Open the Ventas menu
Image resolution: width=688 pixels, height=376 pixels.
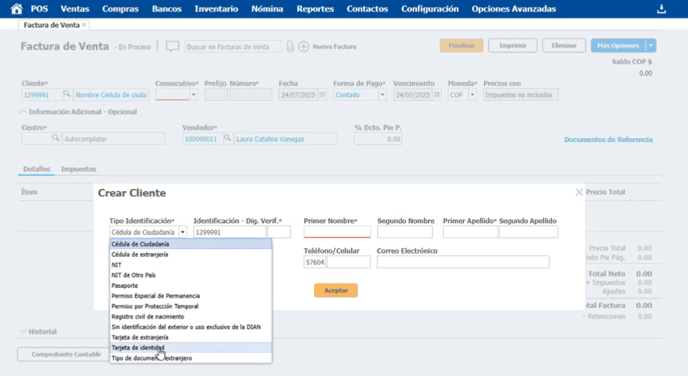tap(75, 9)
